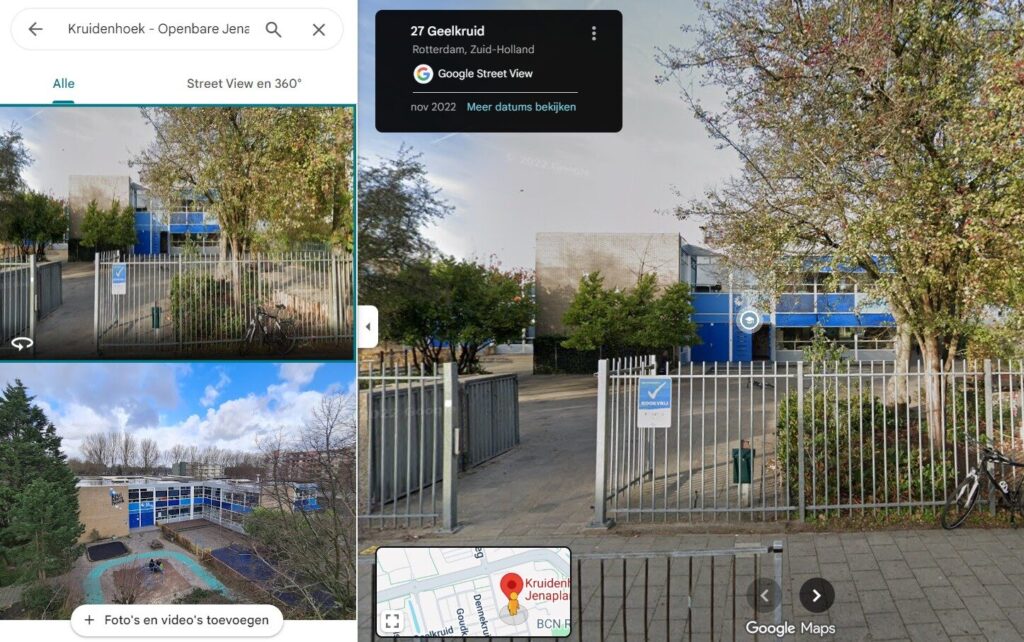Click the Google logo beside Street View

tap(423, 74)
